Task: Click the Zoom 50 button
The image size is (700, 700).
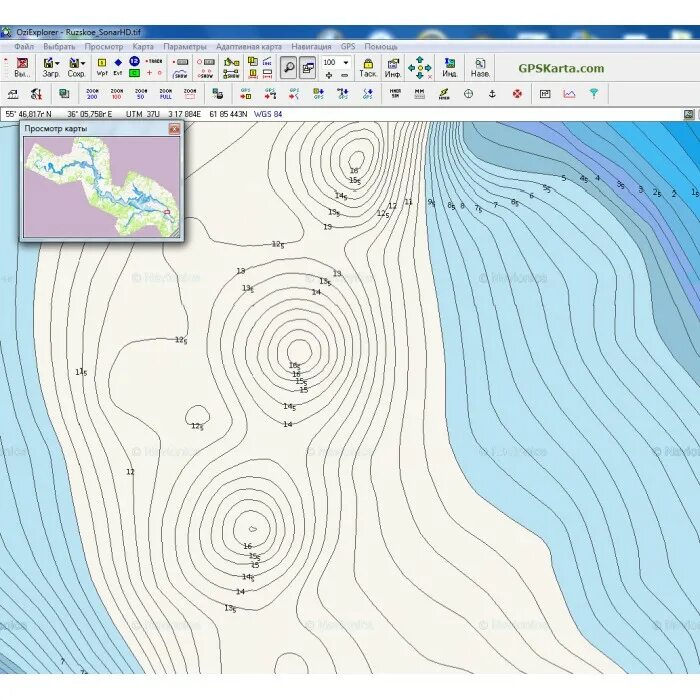Action: point(141,94)
